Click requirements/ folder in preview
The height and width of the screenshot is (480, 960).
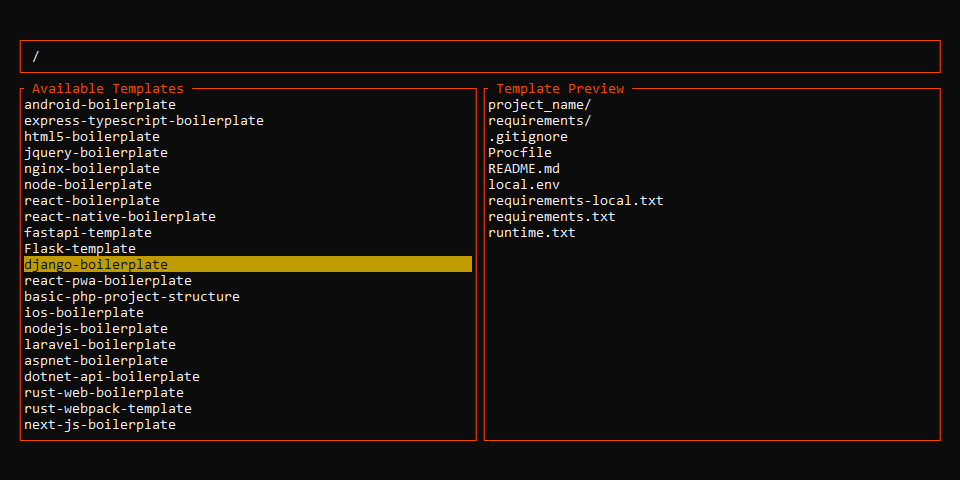point(539,121)
